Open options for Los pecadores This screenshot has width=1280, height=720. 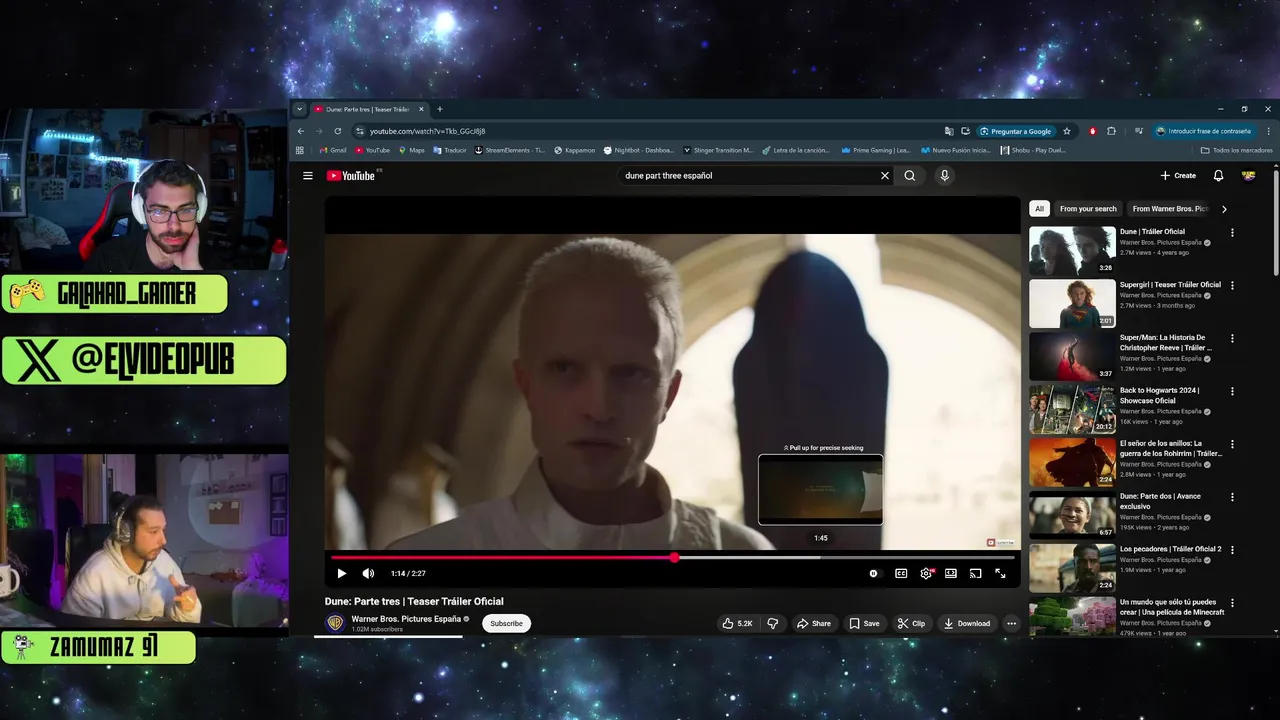1232,551
